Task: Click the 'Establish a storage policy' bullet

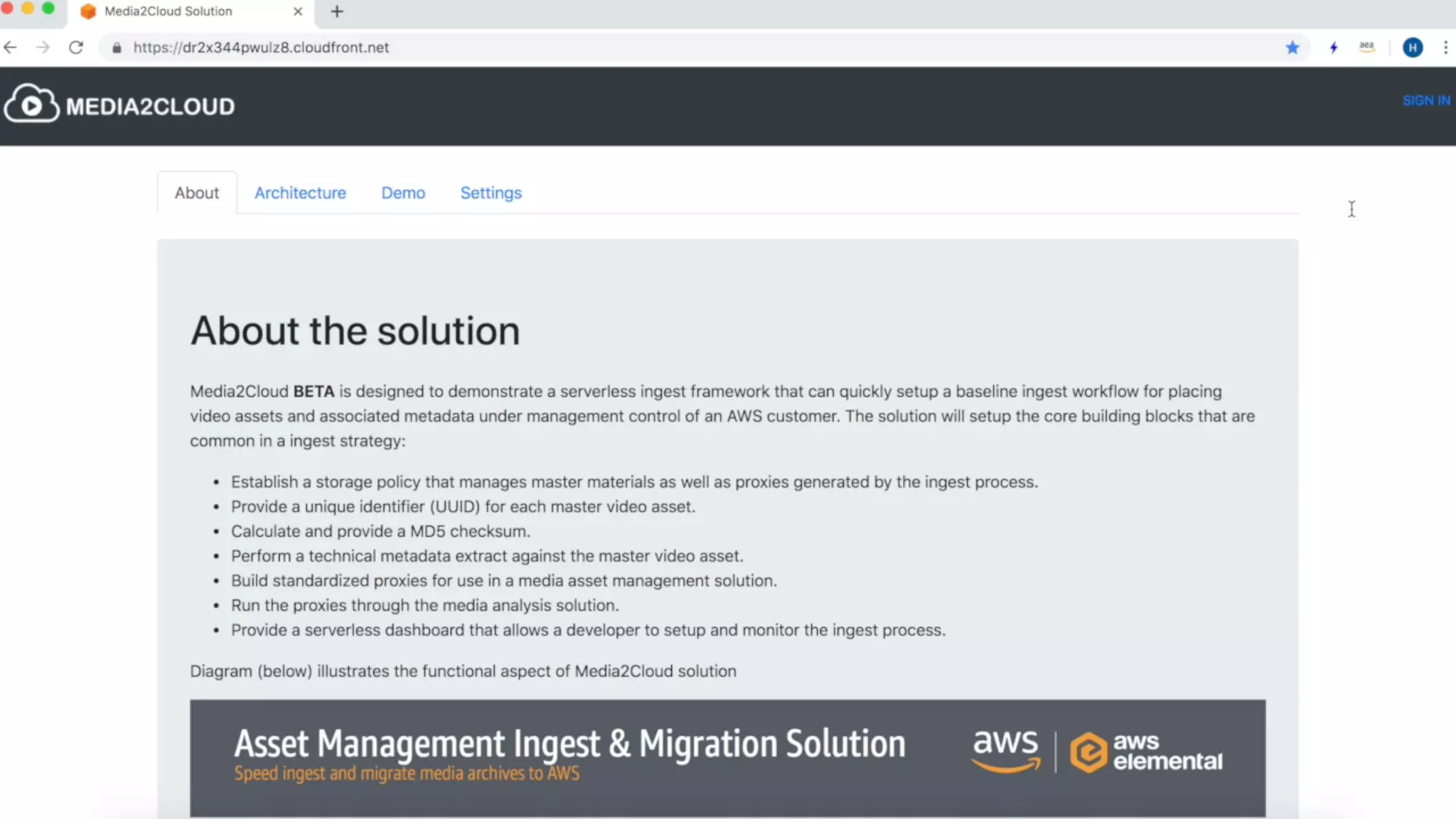Action: point(634,482)
